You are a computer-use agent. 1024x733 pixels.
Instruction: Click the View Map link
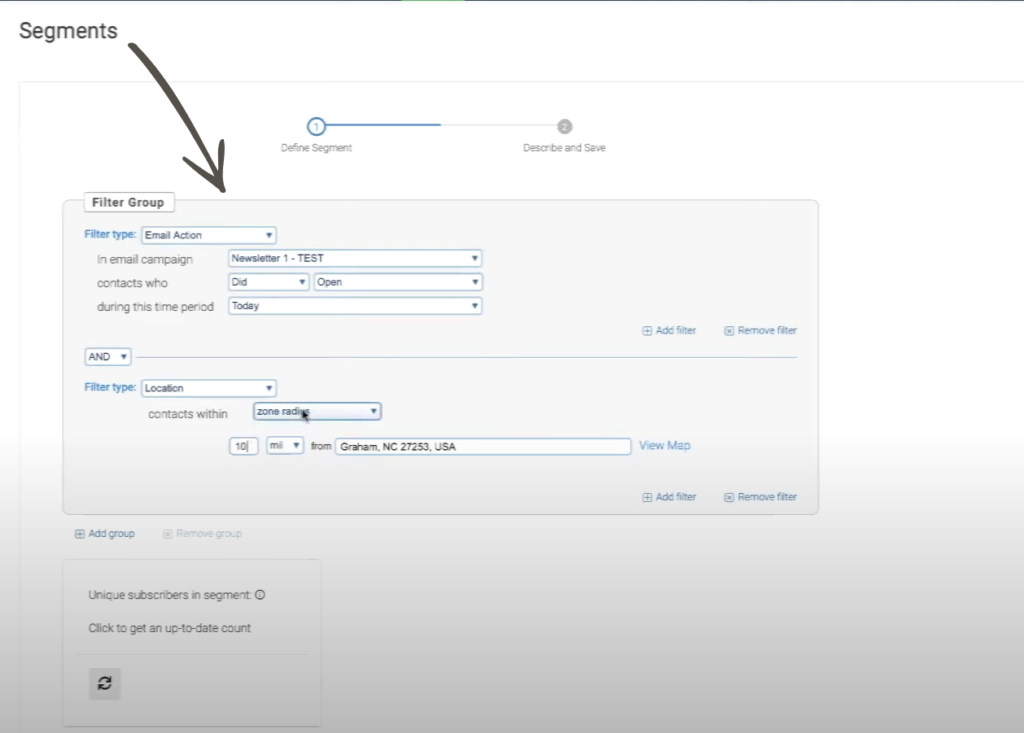[664, 446]
